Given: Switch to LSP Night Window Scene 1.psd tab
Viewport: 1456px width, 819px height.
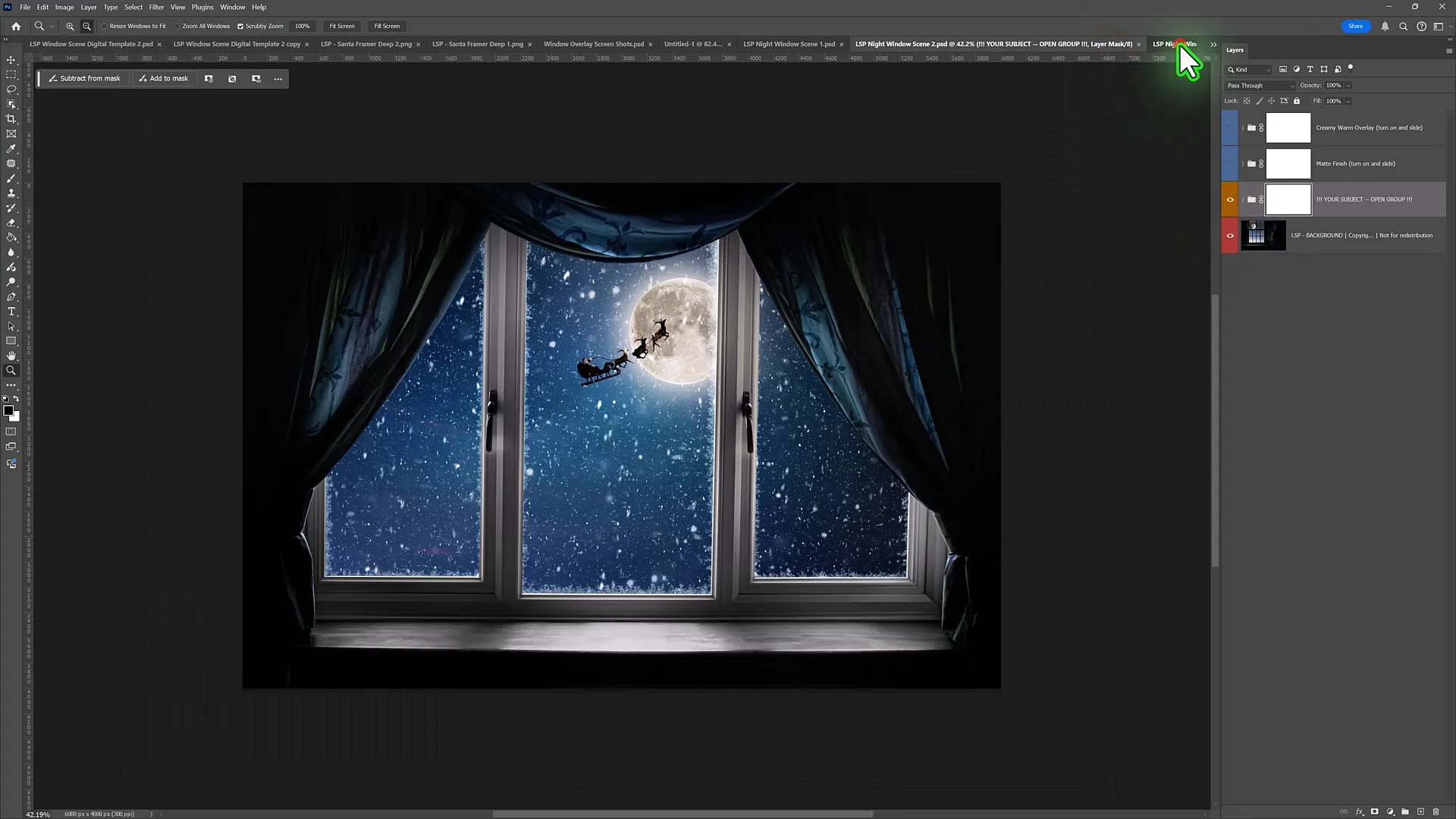Looking at the screenshot, I should coord(789,44).
